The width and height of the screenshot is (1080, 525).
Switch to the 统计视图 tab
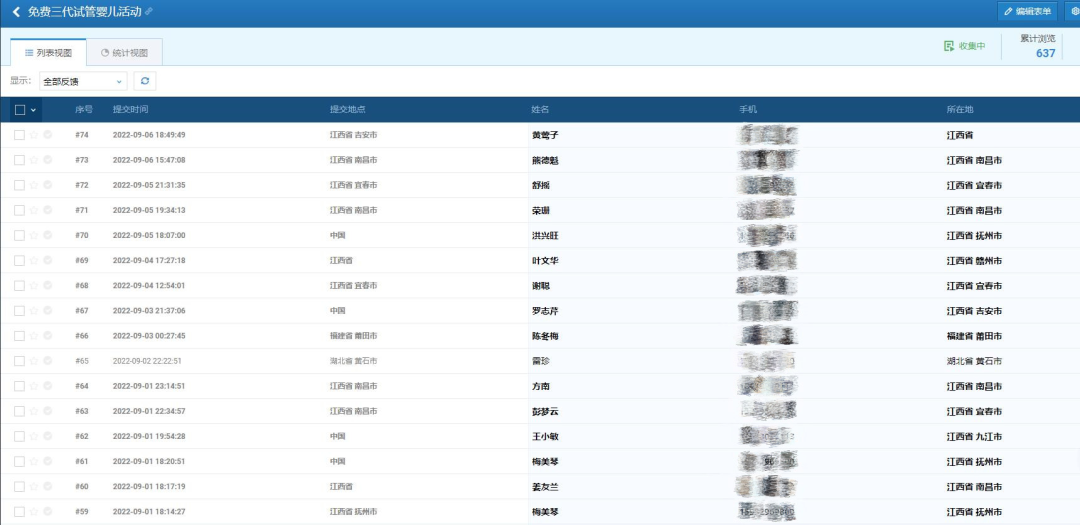[x=125, y=52]
